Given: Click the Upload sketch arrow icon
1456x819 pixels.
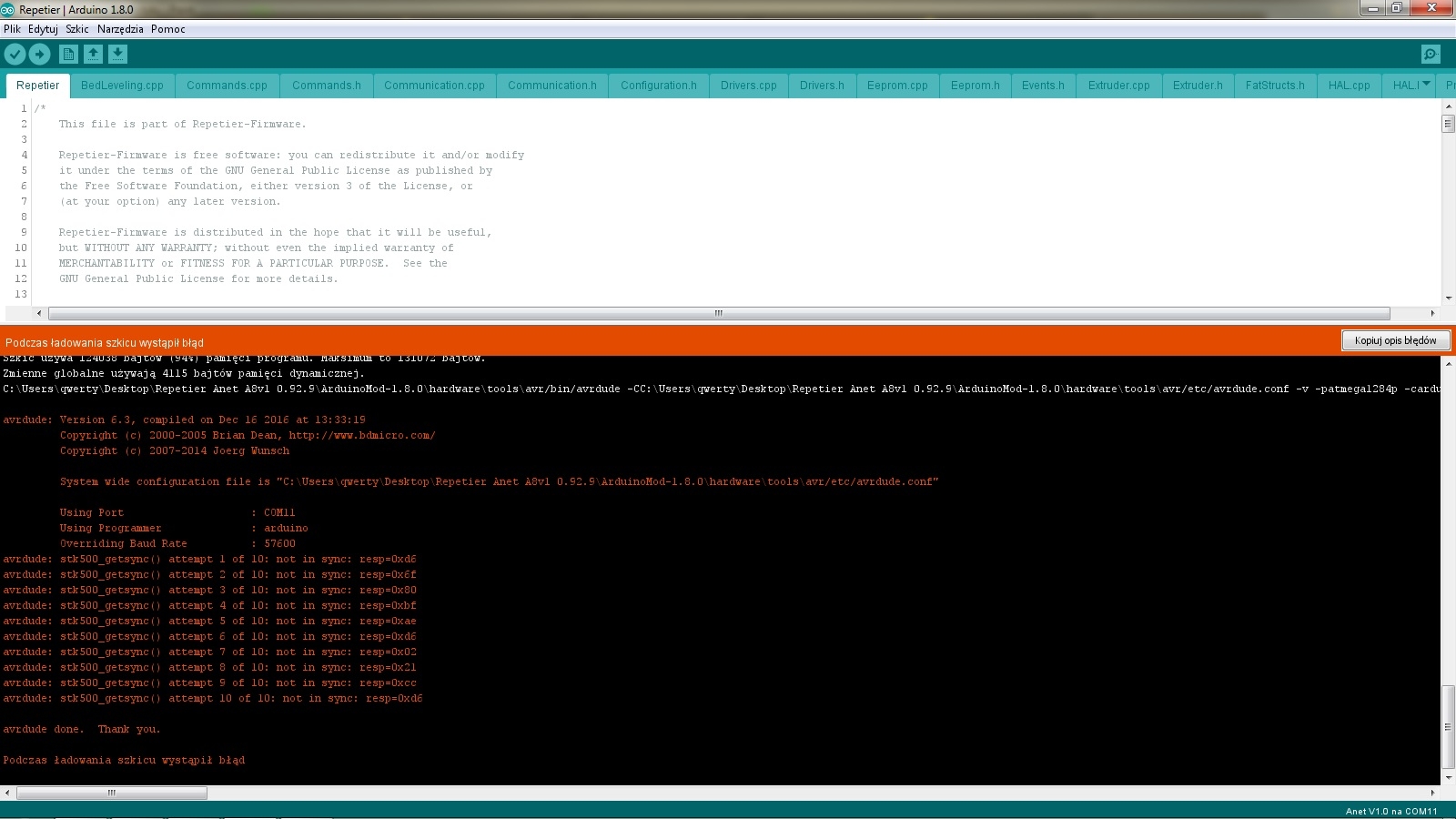Looking at the screenshot, I should [x=39, y=55].
